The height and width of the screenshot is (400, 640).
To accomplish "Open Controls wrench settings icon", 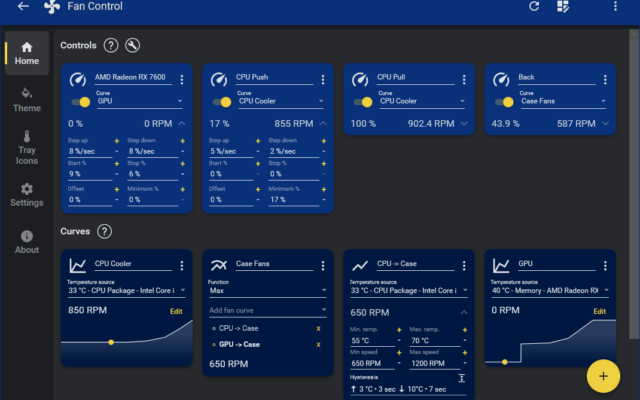I will click(132, 45).
